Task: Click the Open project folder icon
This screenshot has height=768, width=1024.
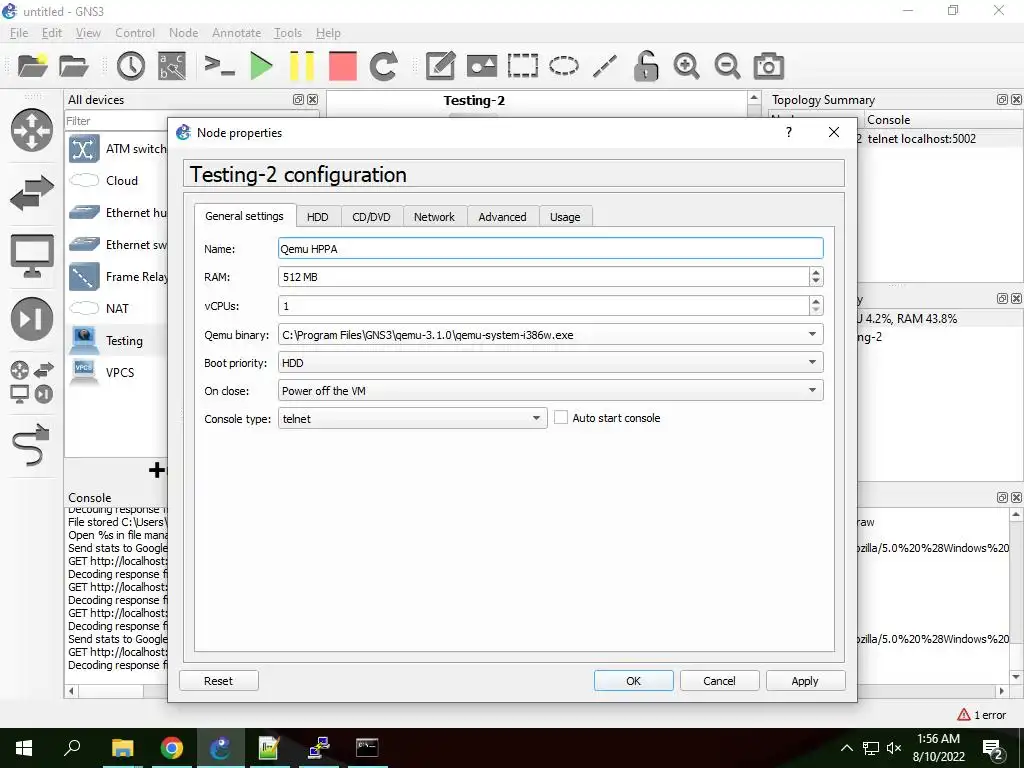Action: point(73,66)
